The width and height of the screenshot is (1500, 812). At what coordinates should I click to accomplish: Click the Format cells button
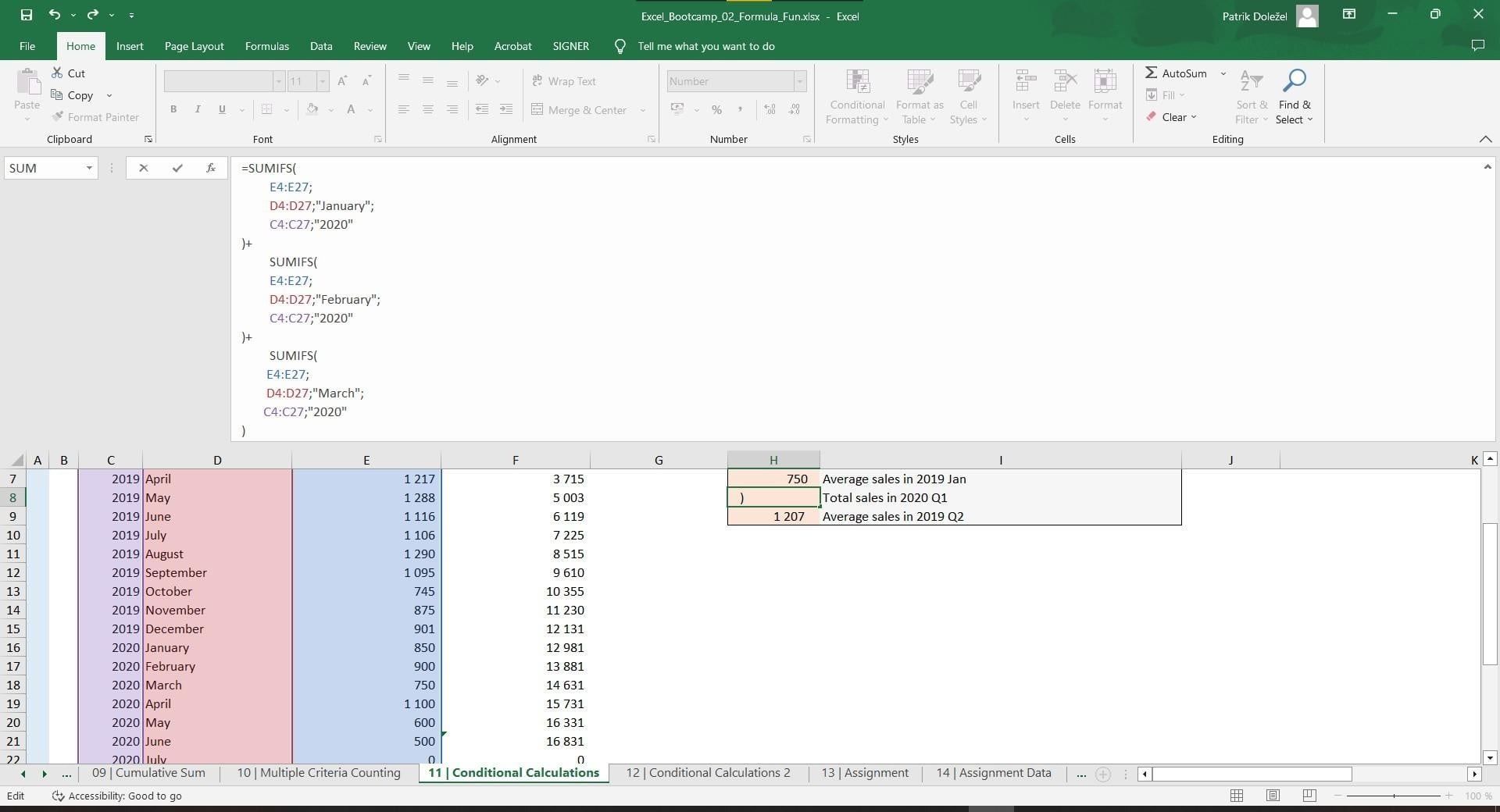pyautogui.click(x=1105, y=95)
